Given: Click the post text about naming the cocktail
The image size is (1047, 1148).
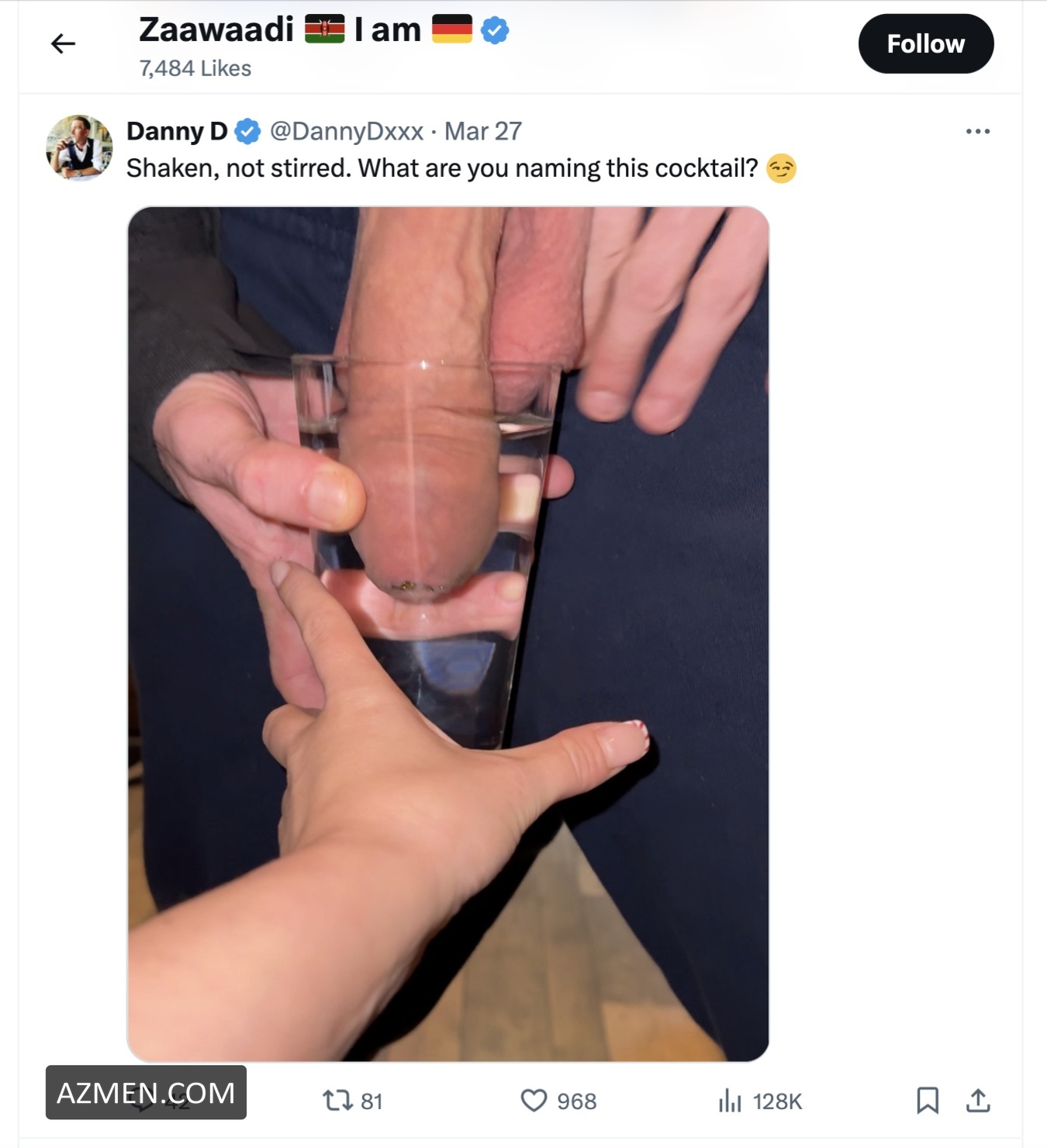Looking at the screenshot, I should (x=442, y=168).
